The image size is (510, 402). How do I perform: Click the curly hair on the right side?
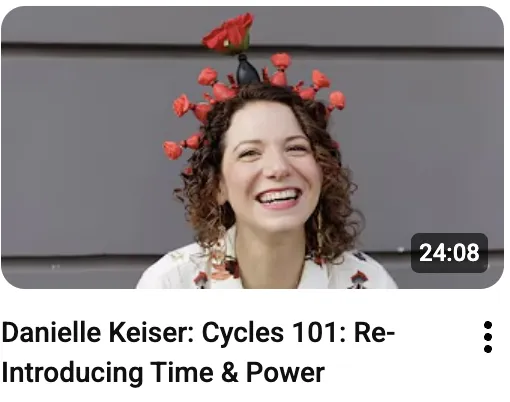[337, 193]
